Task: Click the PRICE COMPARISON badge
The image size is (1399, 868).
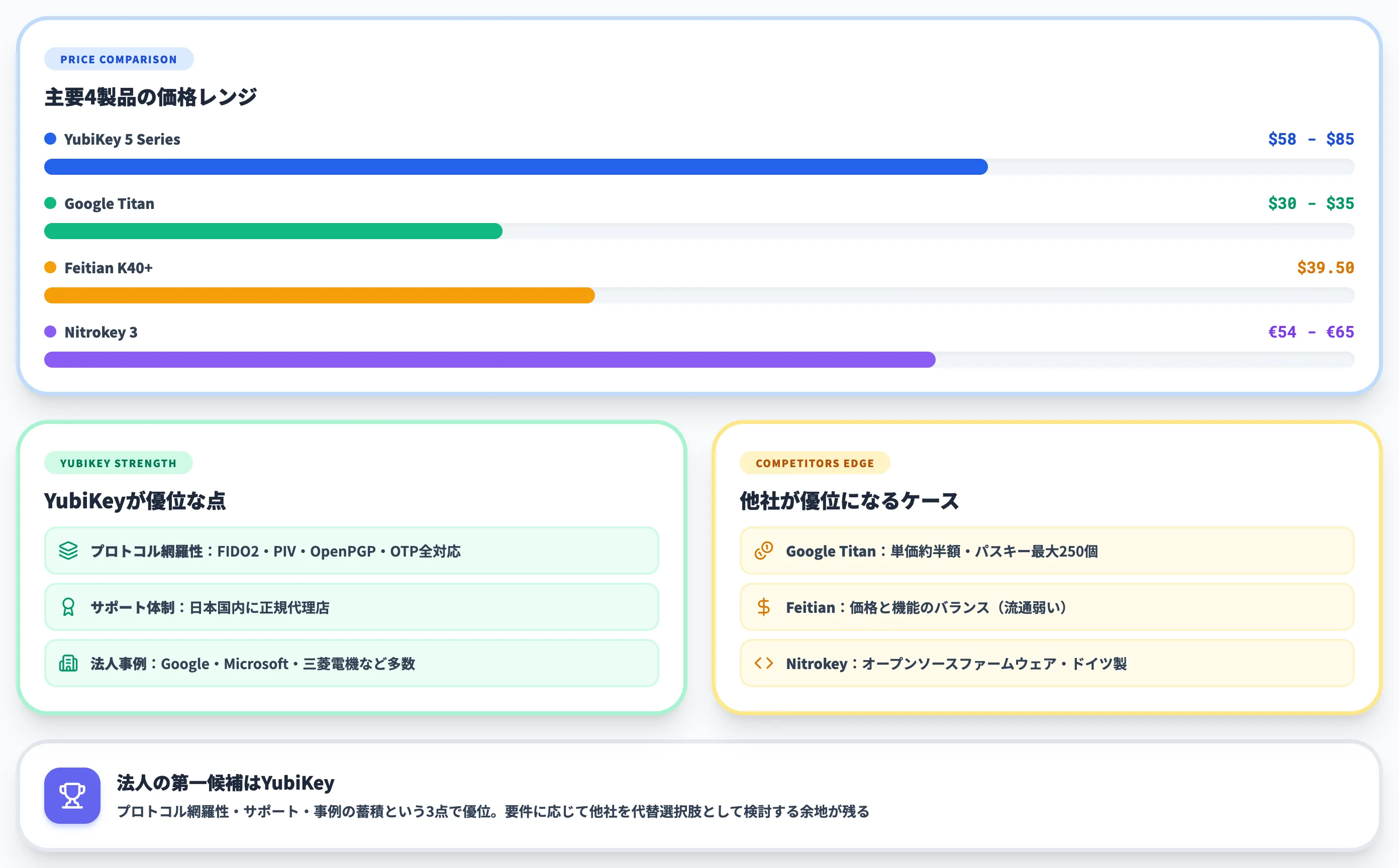Action: [x=119, y=59]
